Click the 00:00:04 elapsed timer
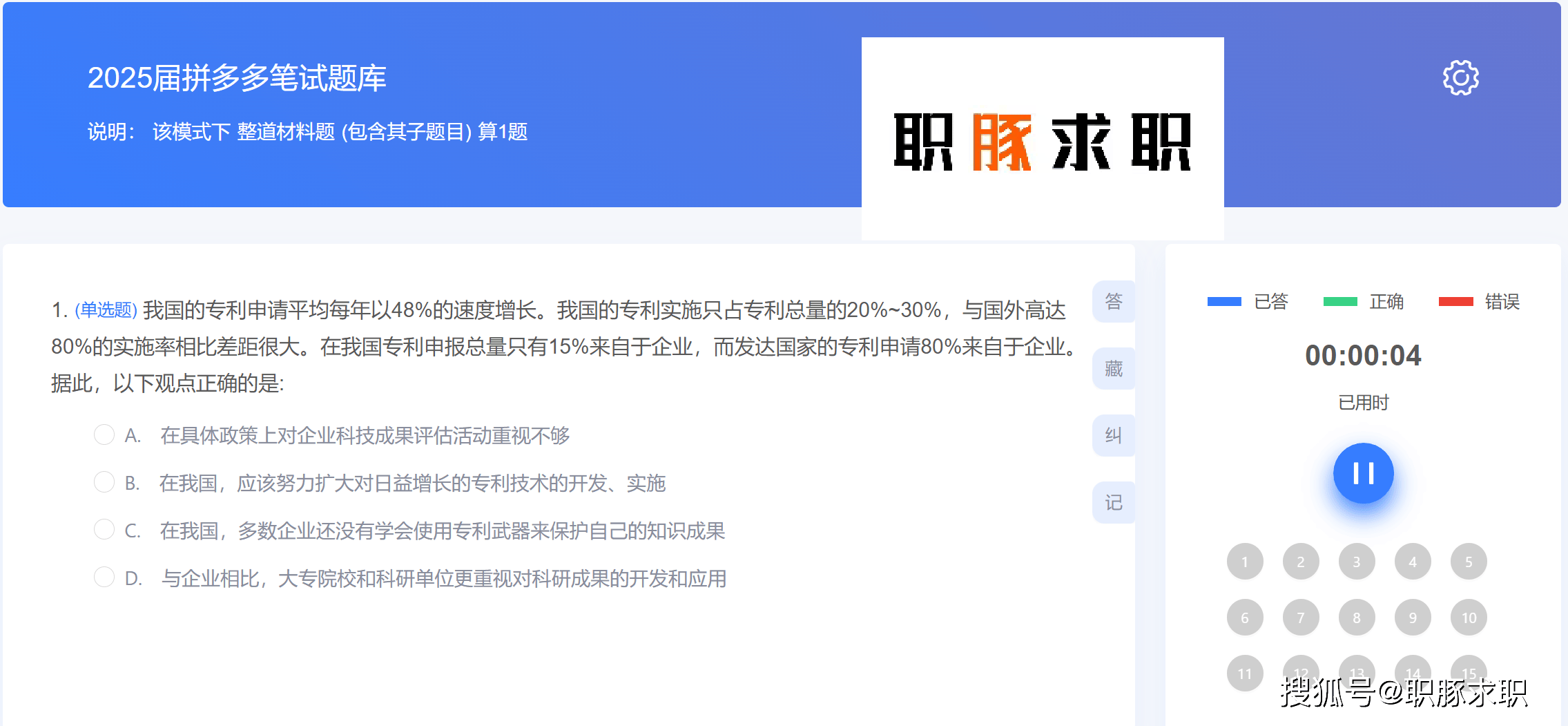This screenshot has height=726, width=1568. (x=1363, y=355)
